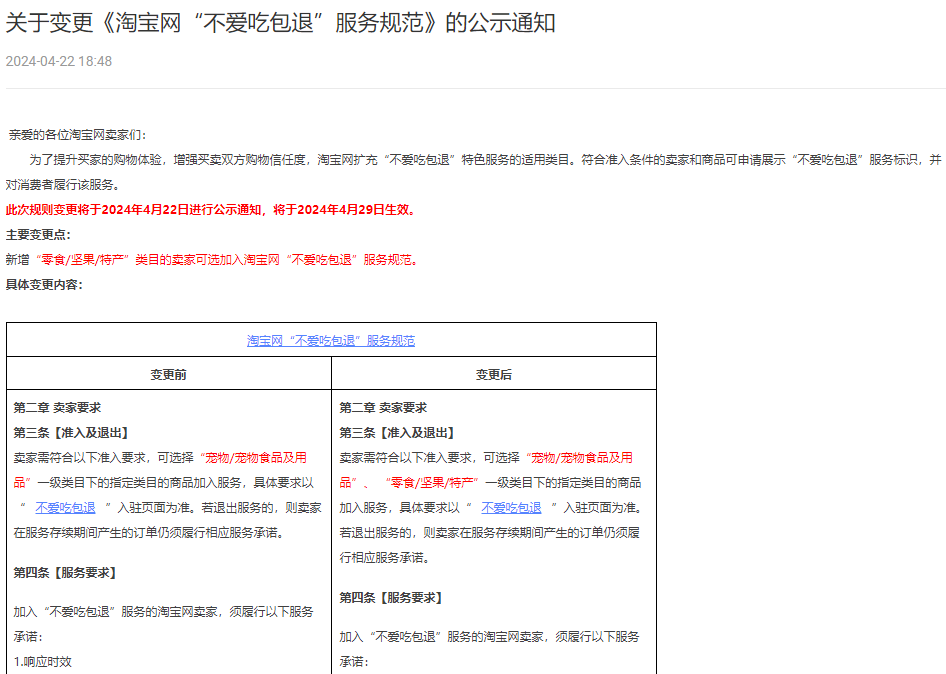Click the 具体变更内容 heading
The width and height of the screenshot is (946, 674).
coord(44,285)
